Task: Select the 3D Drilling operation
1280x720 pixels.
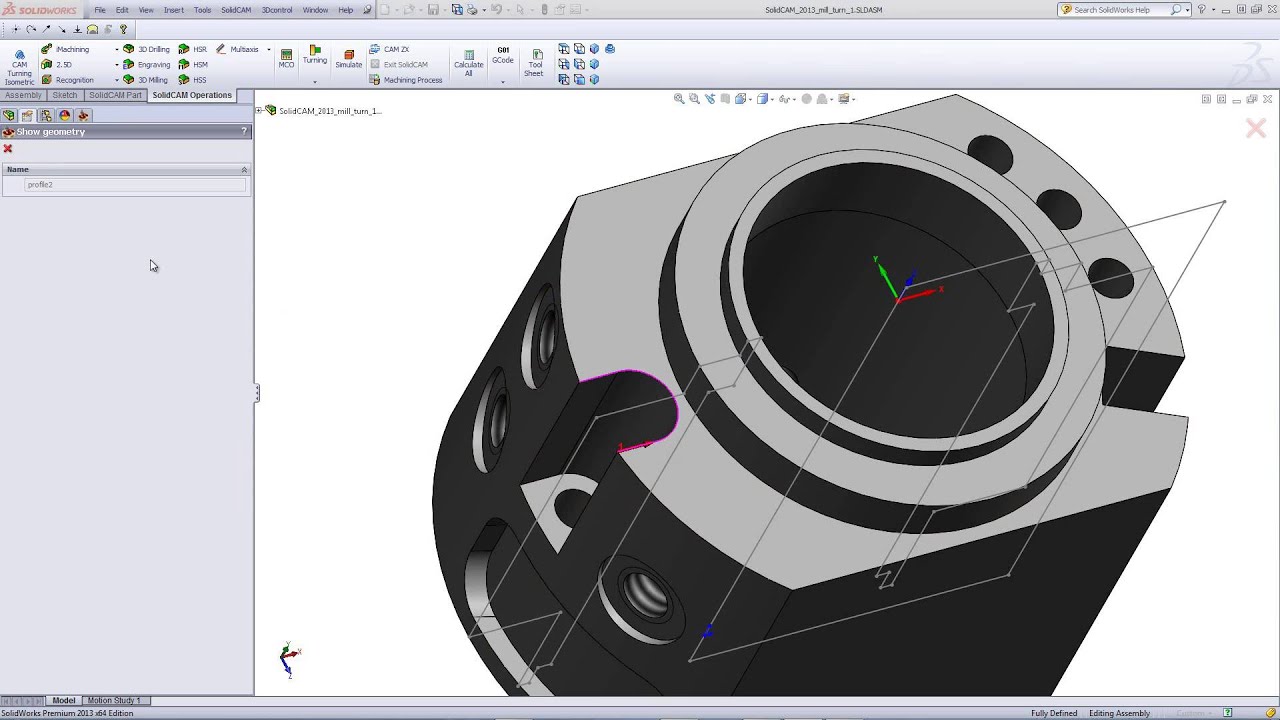Action: (x=146, y=49)
